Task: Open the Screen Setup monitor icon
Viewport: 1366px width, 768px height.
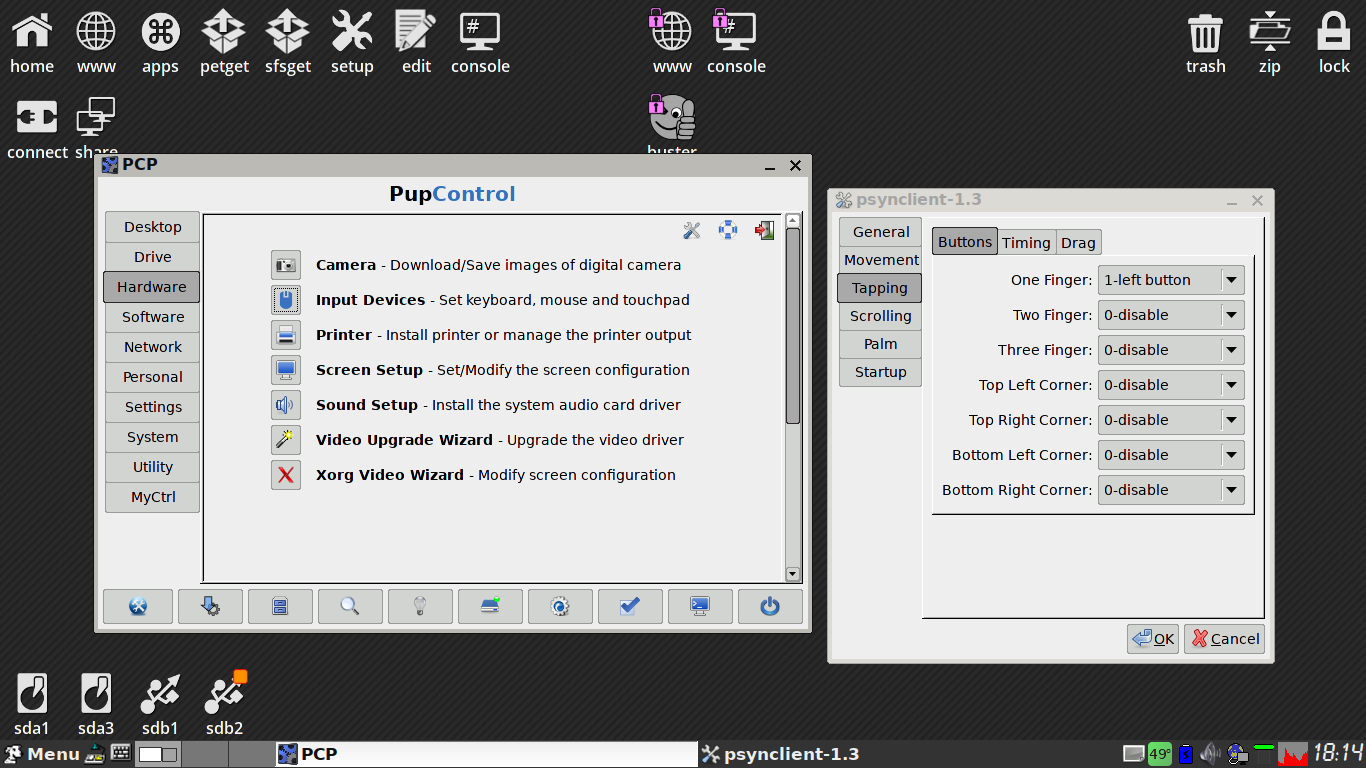Action: coord(286,370)
